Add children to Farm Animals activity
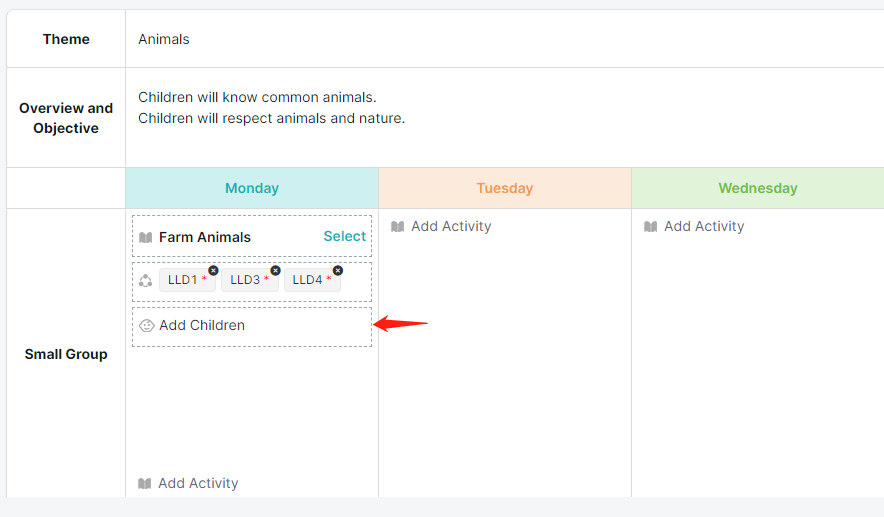884x517 pixels. point(202,325)
